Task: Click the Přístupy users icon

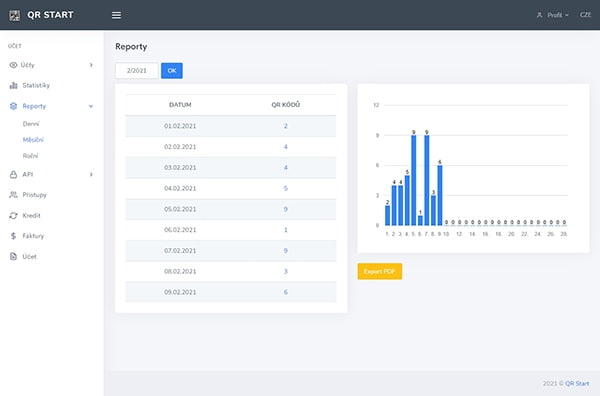Action: tap(13, 195)
